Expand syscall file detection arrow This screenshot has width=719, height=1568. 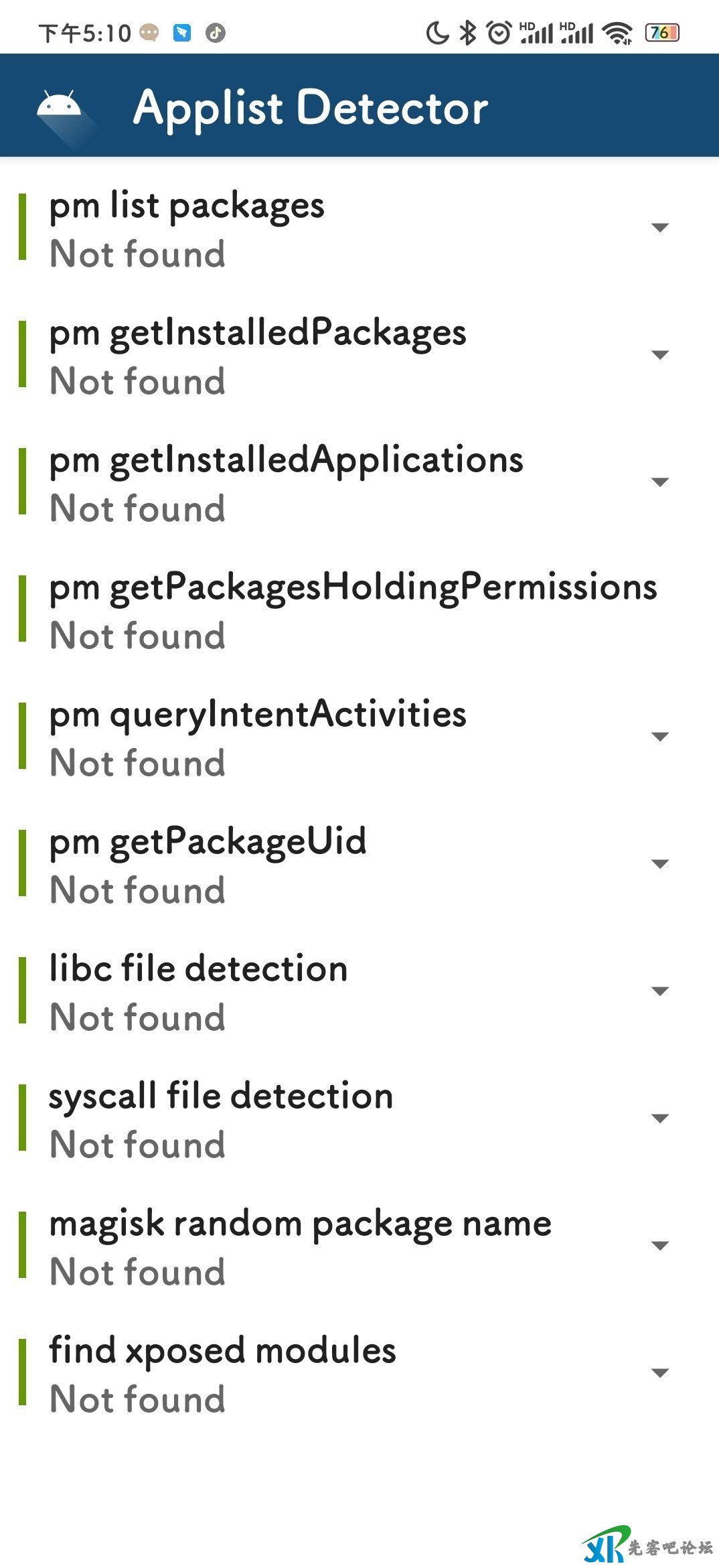[x=660, y=1119]
